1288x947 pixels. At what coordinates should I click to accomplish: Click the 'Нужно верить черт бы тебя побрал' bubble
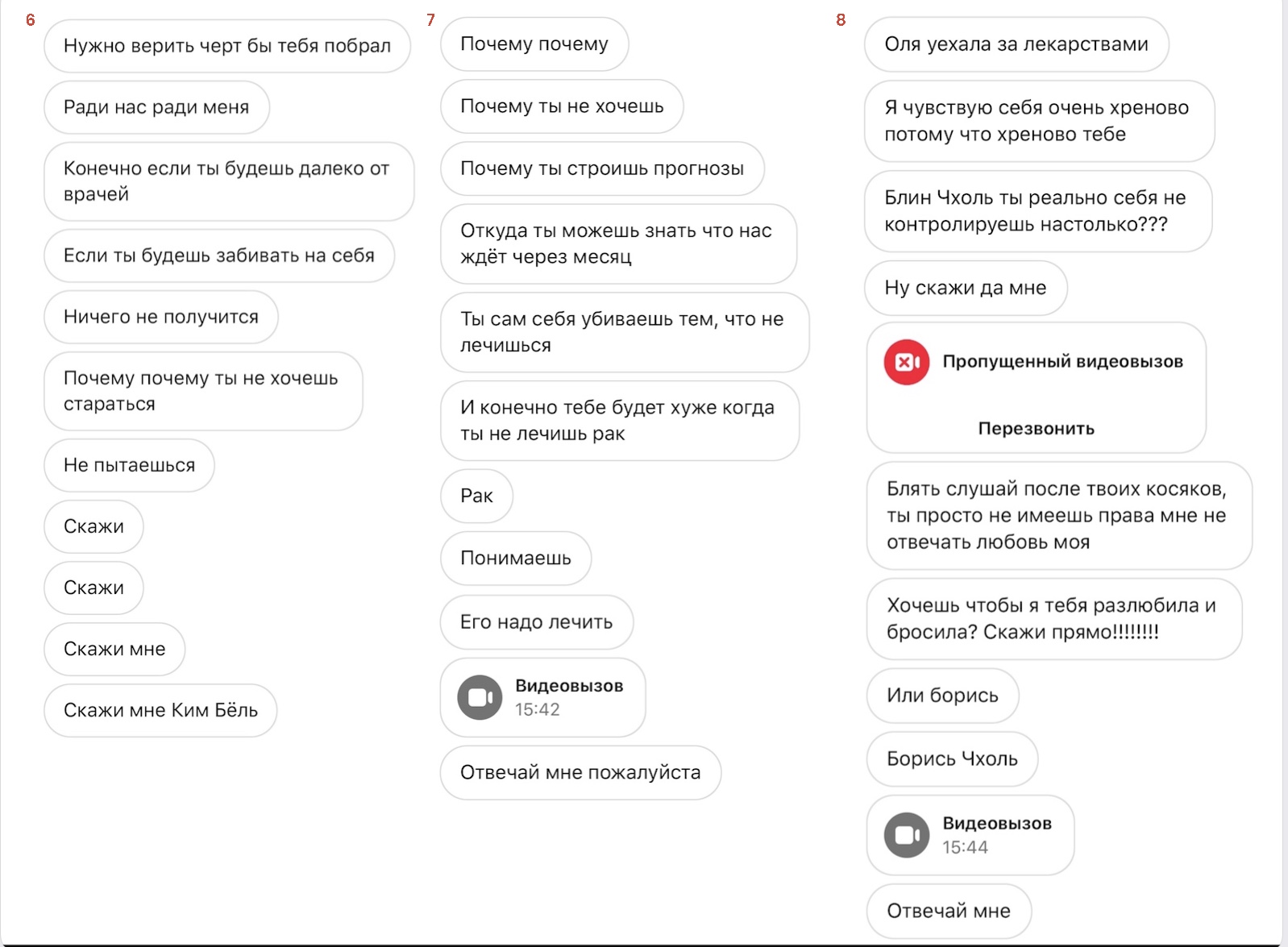[227, 46]
